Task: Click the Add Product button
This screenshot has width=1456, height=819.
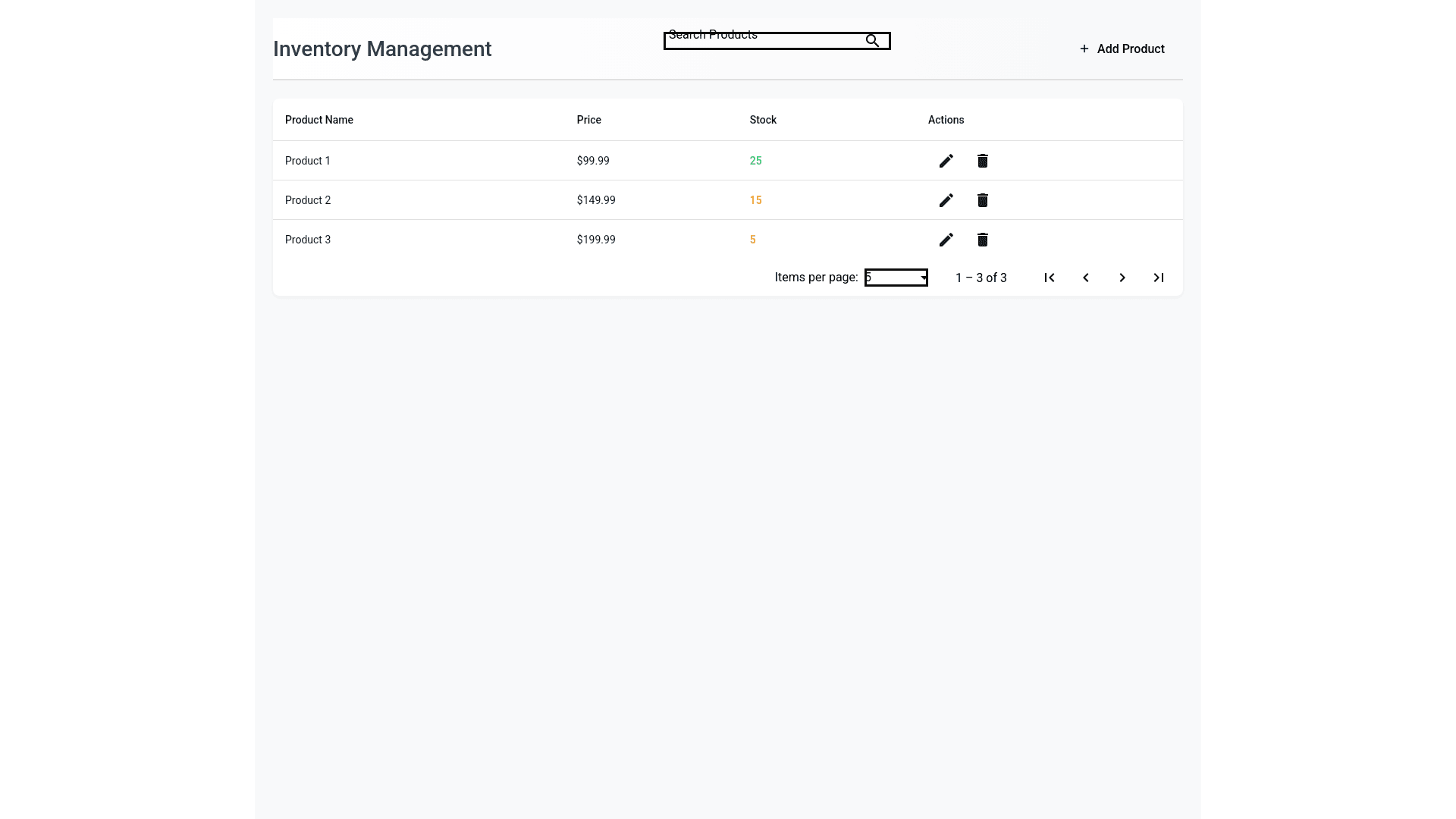Action: coord(1130,49)
